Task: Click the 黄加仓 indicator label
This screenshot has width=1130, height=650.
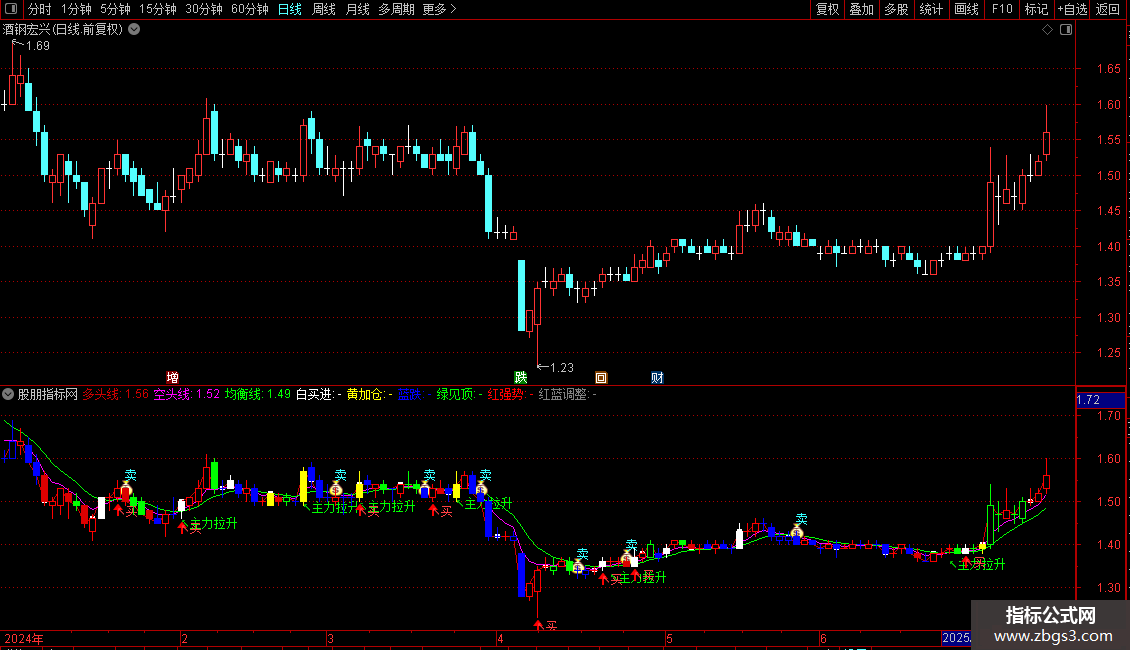Action: tap(369, 394)
